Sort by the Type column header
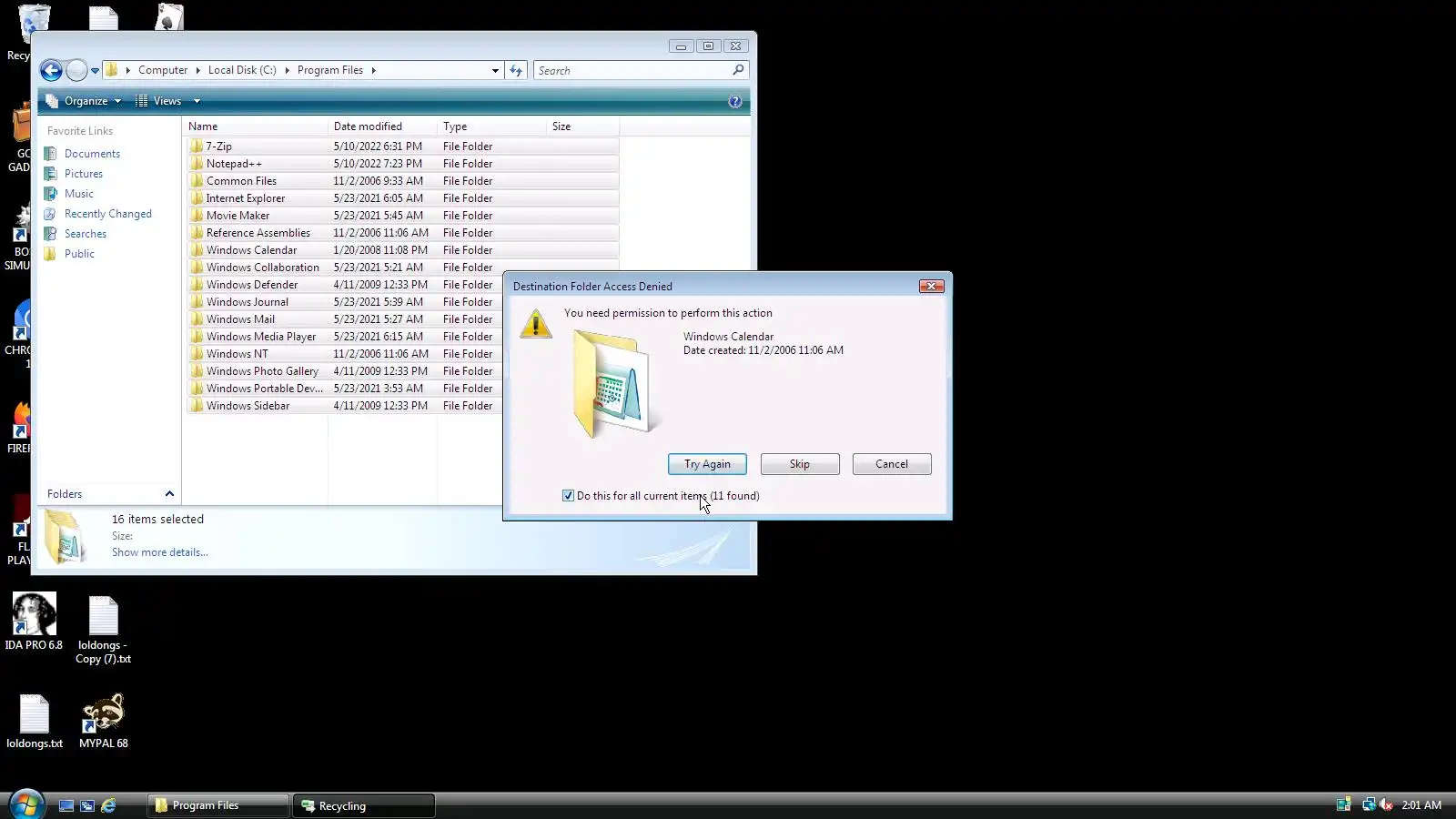1456x819 pixels. [x=491, y=126]
